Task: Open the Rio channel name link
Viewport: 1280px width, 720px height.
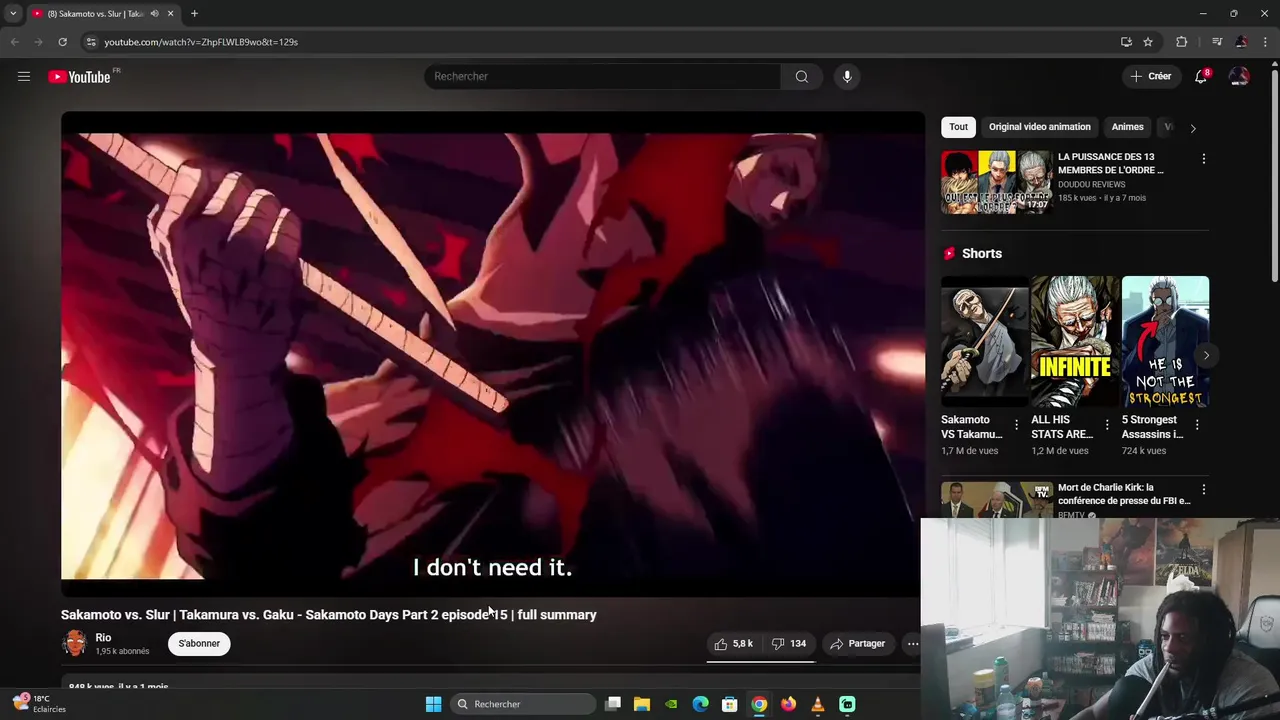Action: coord(103,638)
